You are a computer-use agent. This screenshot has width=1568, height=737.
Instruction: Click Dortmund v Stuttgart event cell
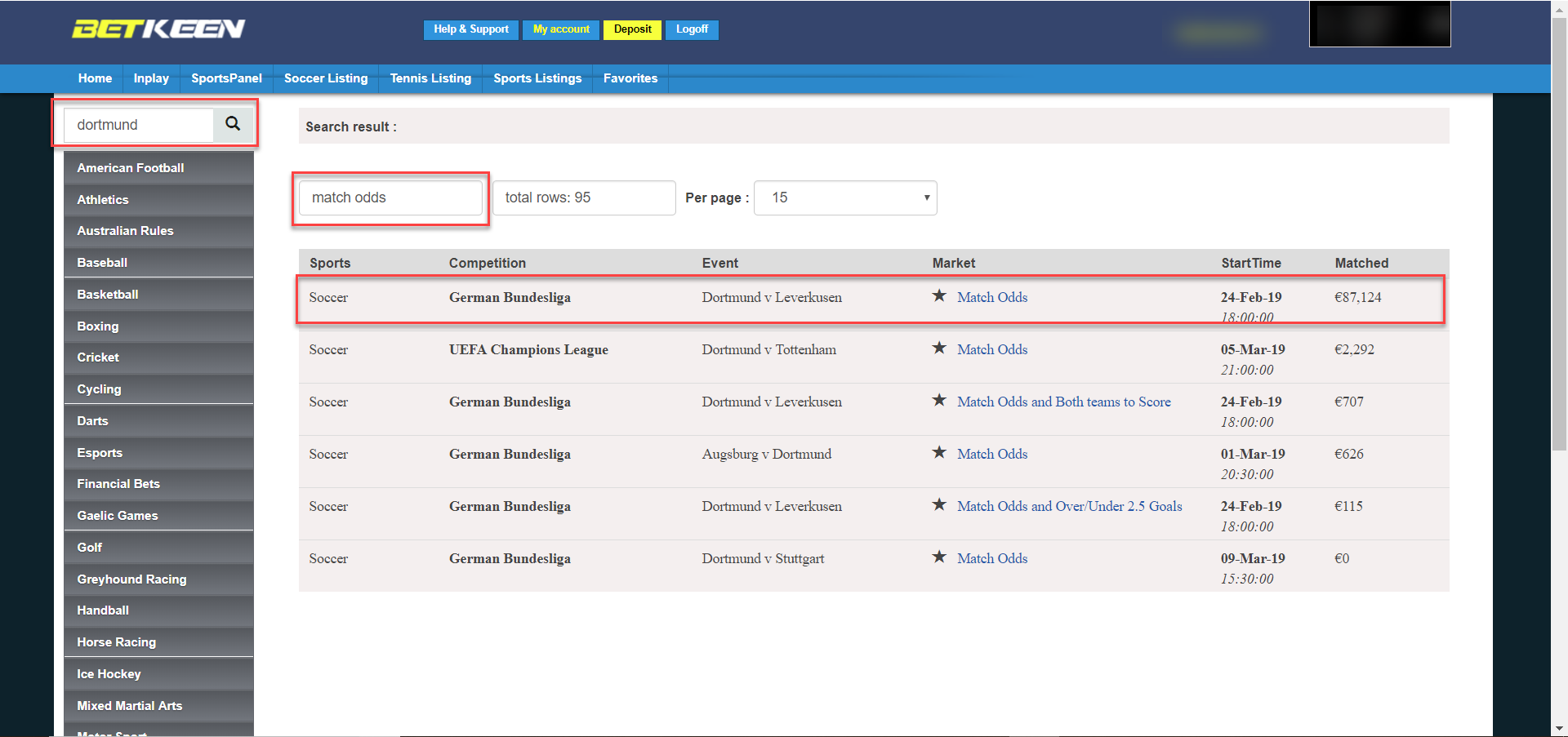click(763, 558)
